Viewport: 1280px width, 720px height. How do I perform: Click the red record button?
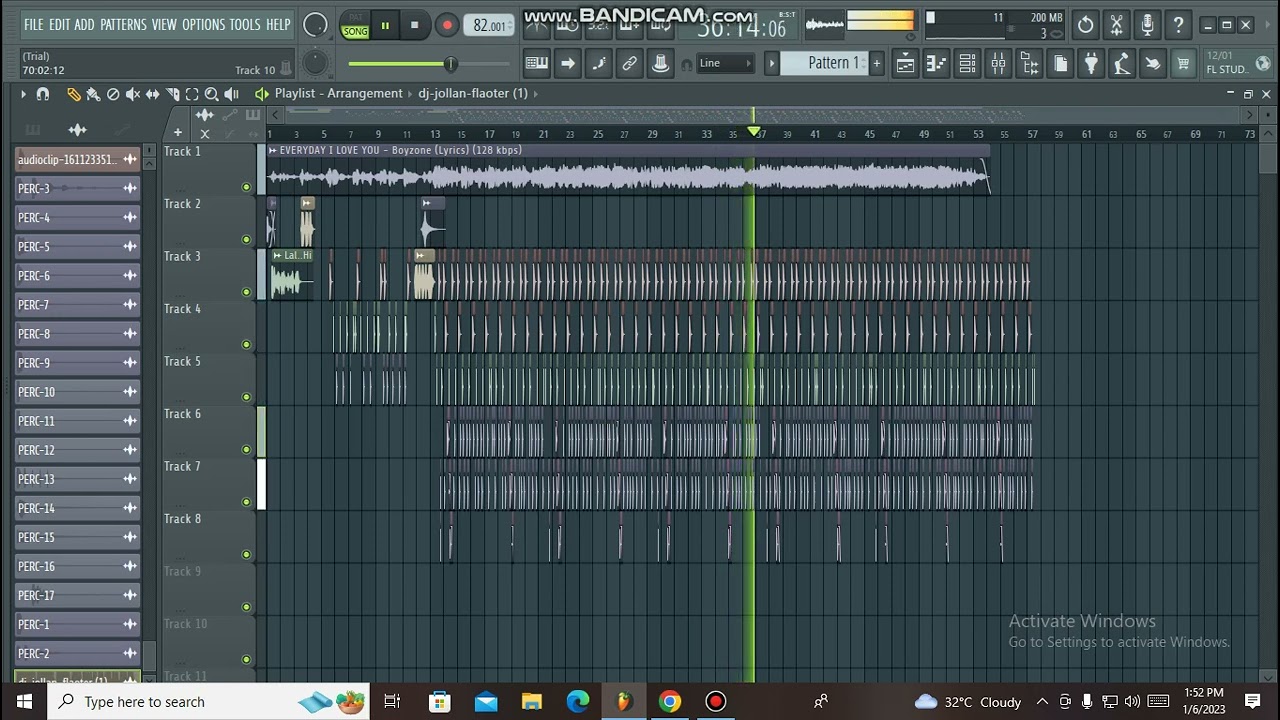click(447, 26)
